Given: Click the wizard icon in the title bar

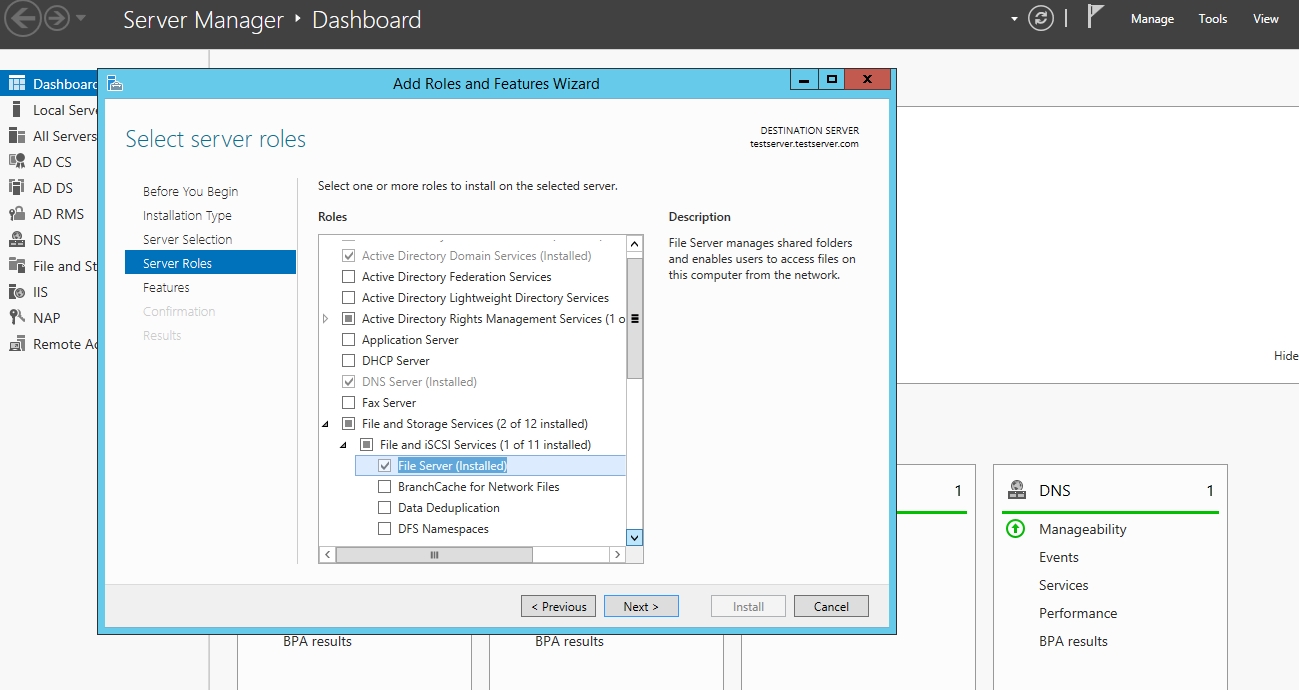Looking at the screenshot, I should tap(115, 83).
